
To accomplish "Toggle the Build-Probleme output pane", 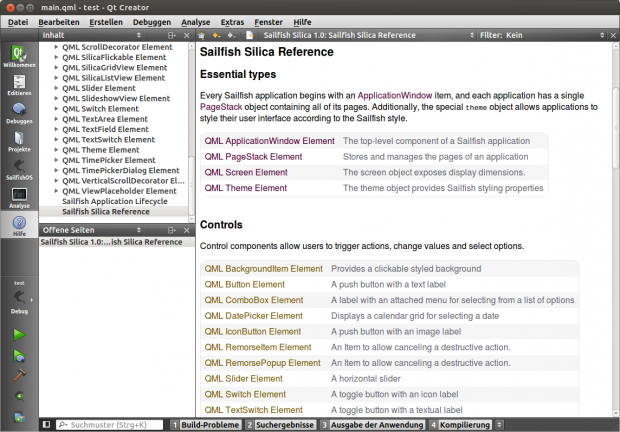I will [x=204, y=425].
